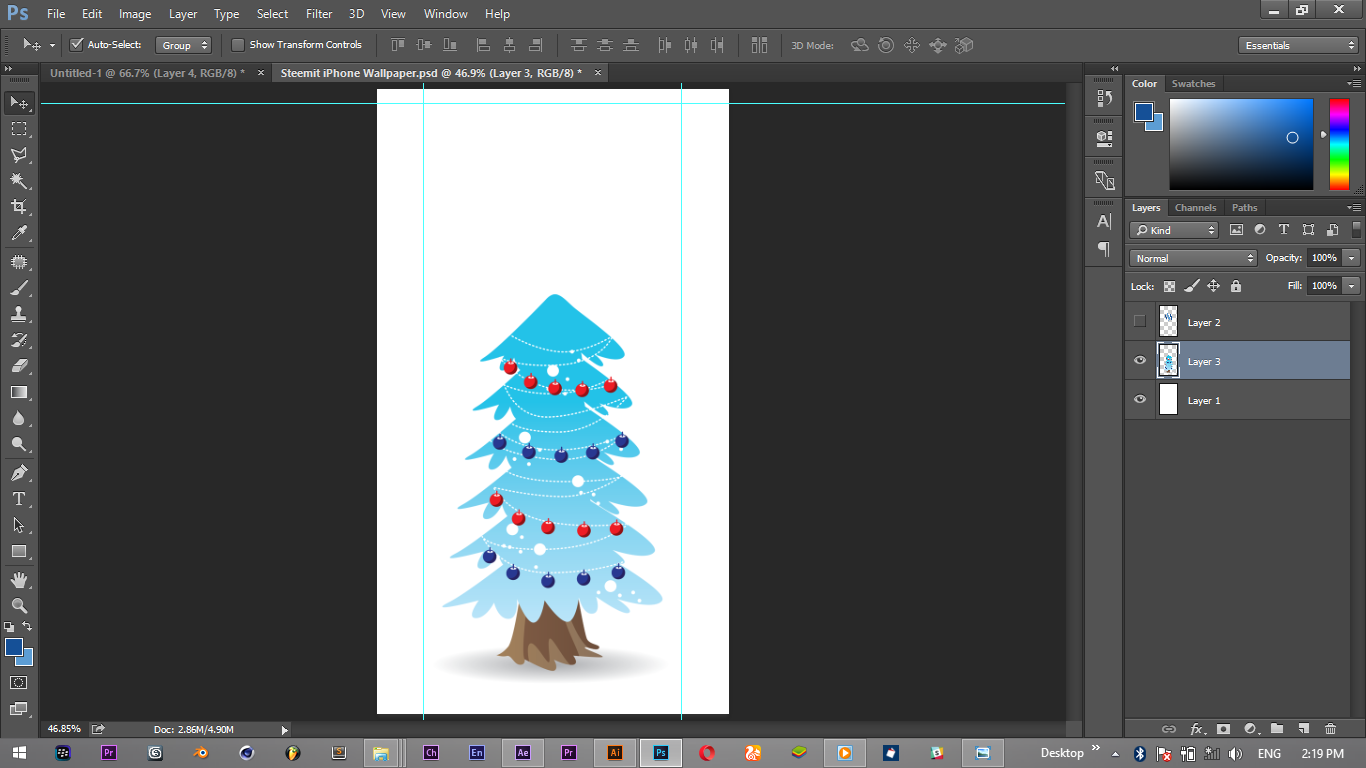Viewport: 1366px width, 768px height.
Task: Toggle Quick Mask mode
Action: tap(19, 683)
